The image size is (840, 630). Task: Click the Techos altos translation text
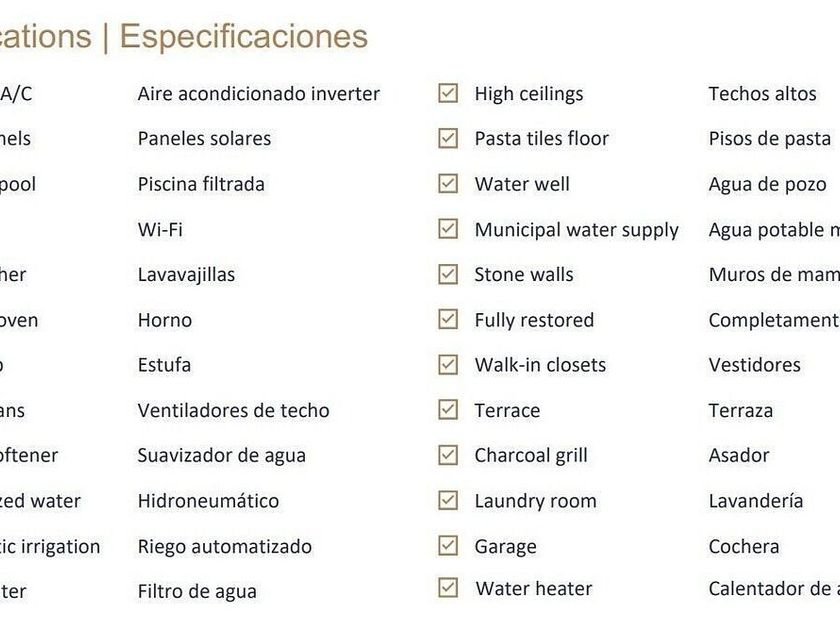(x=762, y=94)
